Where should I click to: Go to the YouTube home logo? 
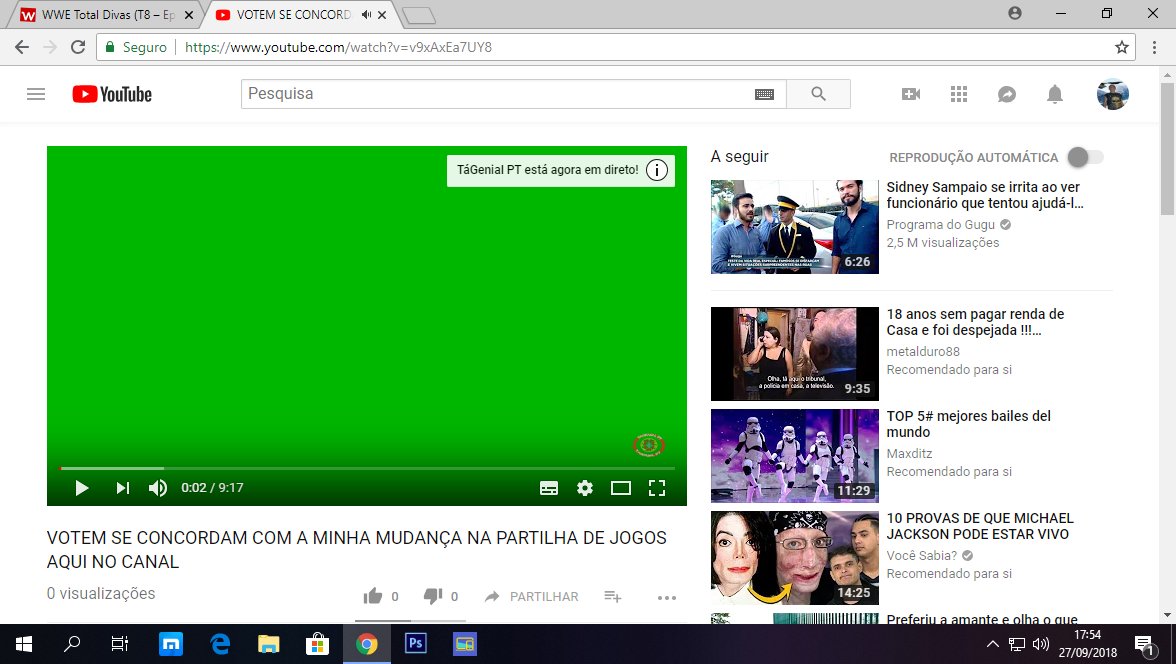[112, 94]
